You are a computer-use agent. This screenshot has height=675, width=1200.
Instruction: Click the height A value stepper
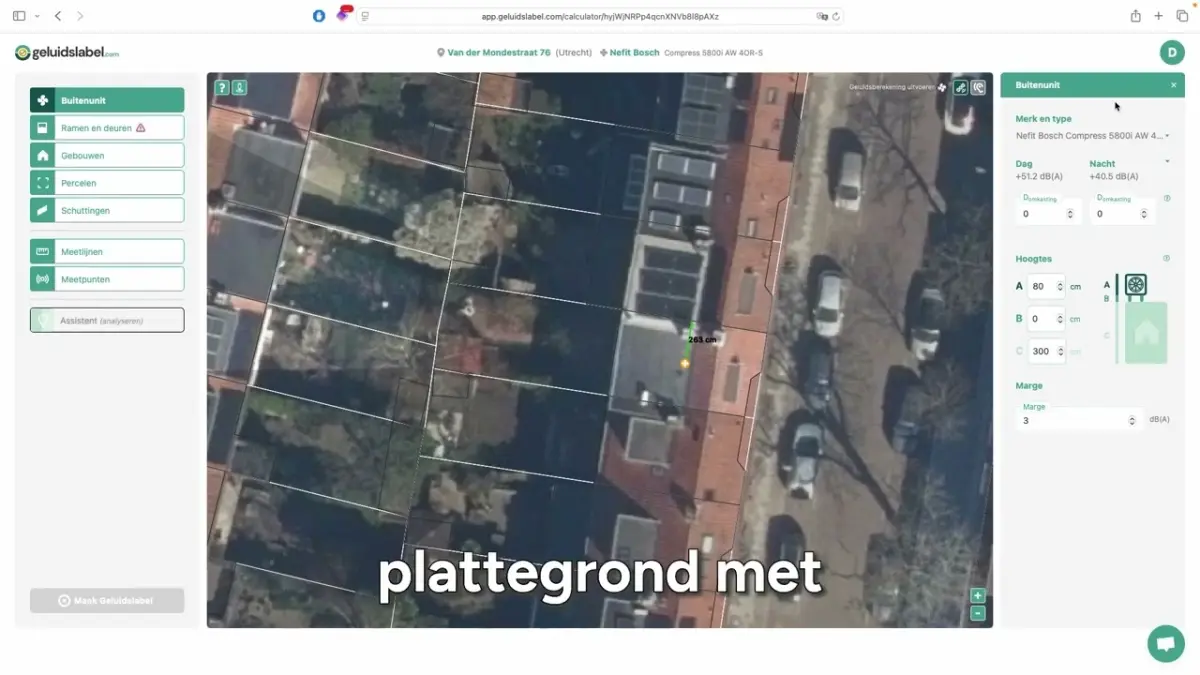pos(1060,287)
